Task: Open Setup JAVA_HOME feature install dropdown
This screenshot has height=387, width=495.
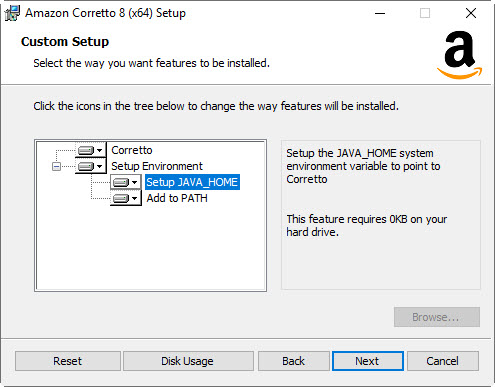Action: pyautogui.click(x=126, y=182)
